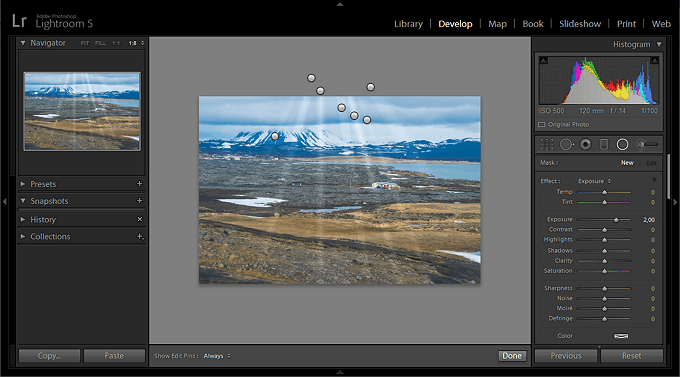The height and width of the screenshot is (377, 680).
Task: Expand the Collections panel
Action: pos(23,236)
